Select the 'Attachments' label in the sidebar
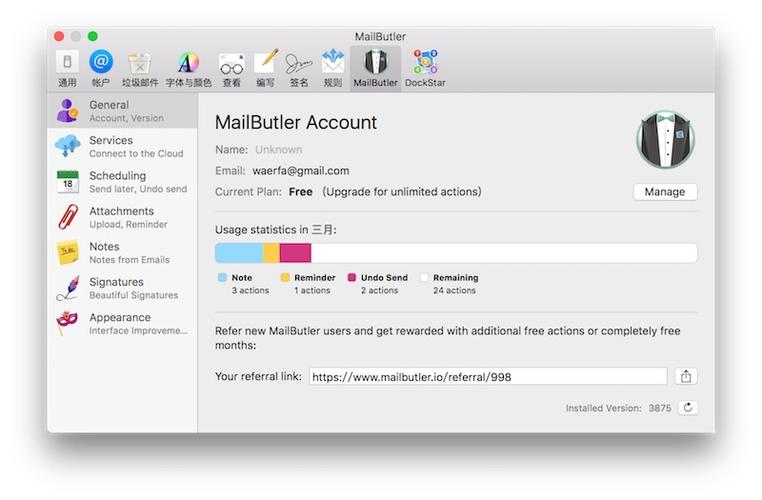This screenshot has width=762, height=500. point(121,211)
